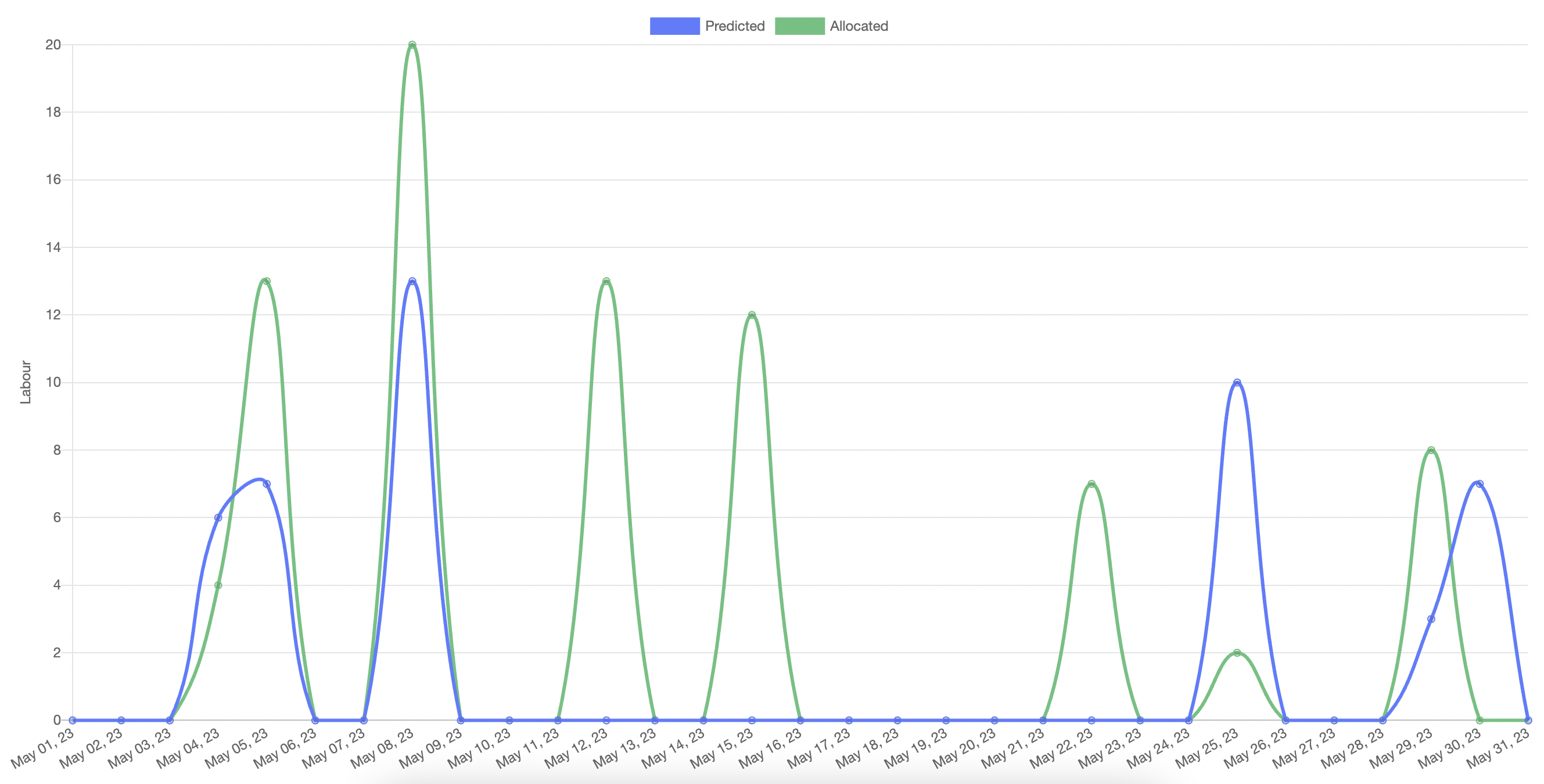Click Allocated point on May 15 at 12

click(752, 315)
